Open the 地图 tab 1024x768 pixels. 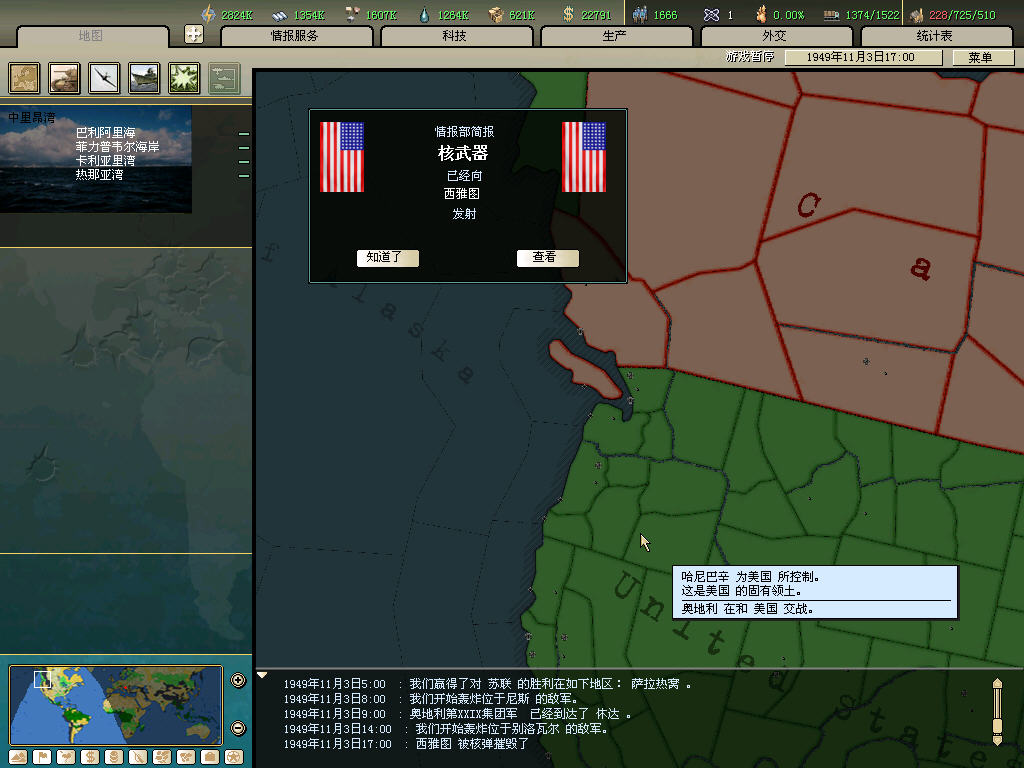coord(91,36)
